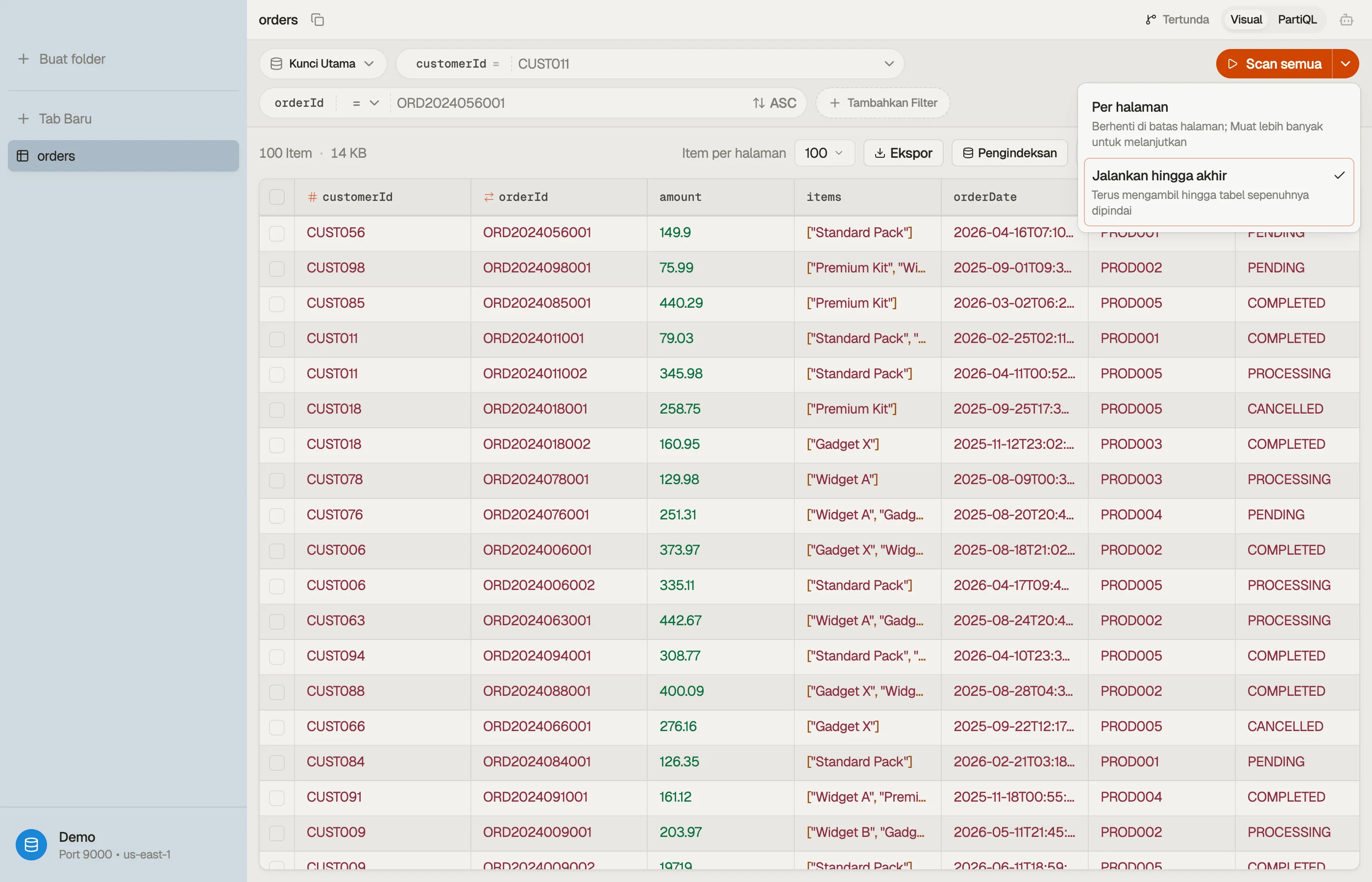Switch to the PartiQL tab

point(1297,20)
